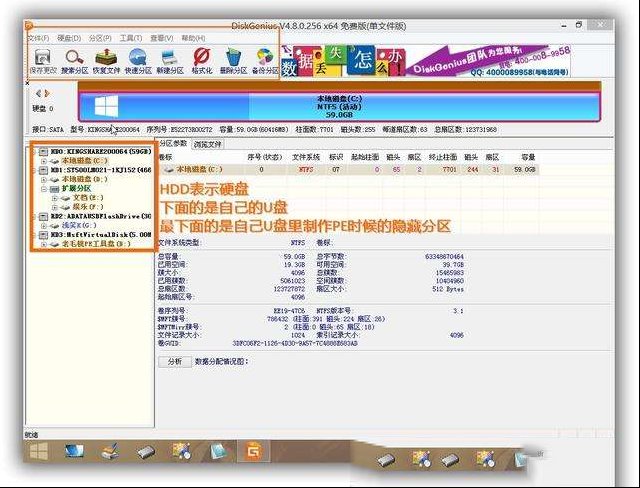Image resolution: width=640 pixels, height=488 pixels.
Task: Switch to the 浏览文件 tab
Action: pos(207,144)
